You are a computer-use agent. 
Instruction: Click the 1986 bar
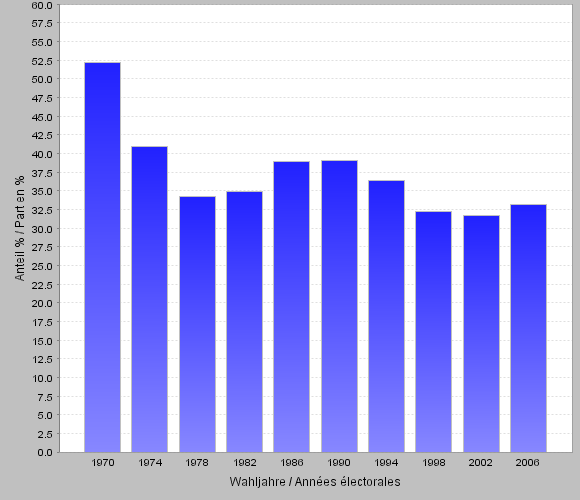pyautogui.click(x=291, y=307)
